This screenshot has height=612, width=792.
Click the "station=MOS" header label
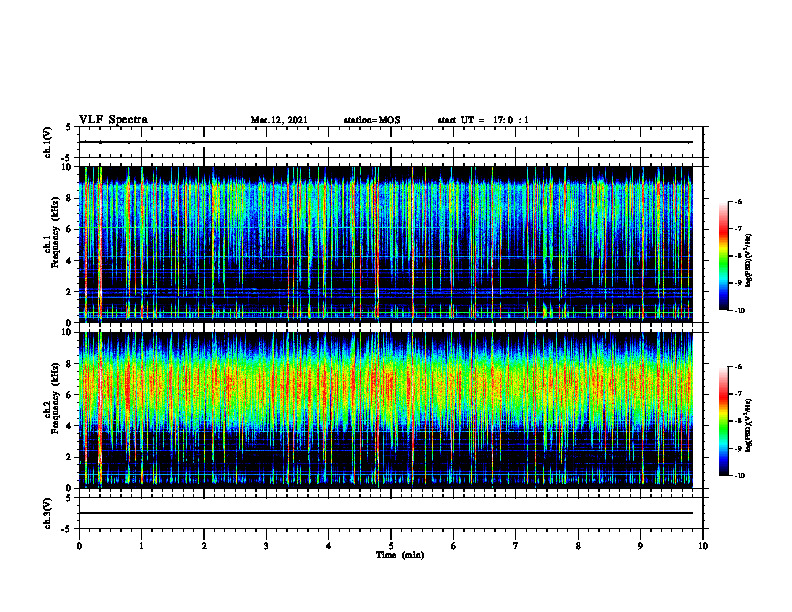point(372,120)
